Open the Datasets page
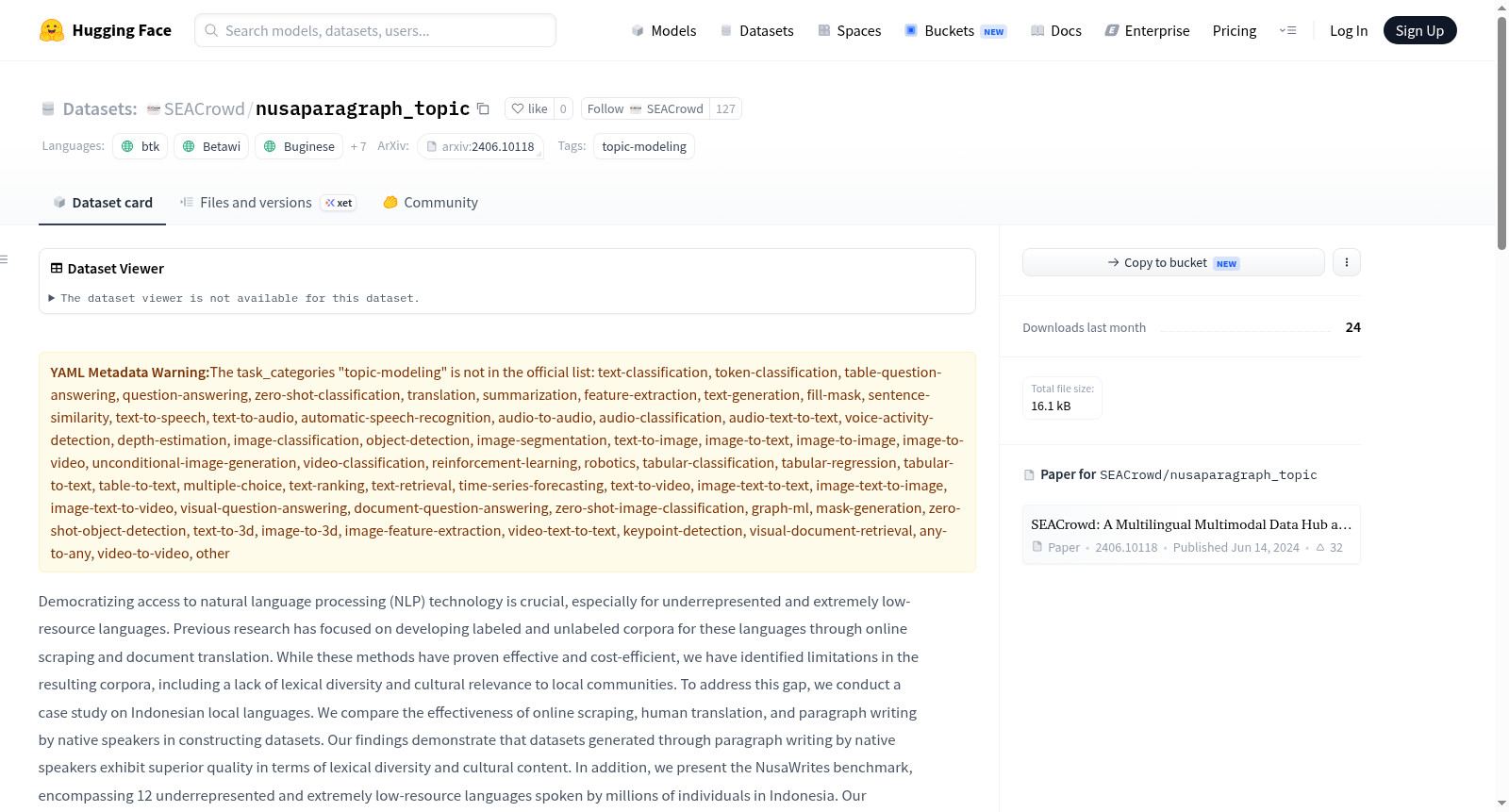The image size is (1509, 812). 756,30
